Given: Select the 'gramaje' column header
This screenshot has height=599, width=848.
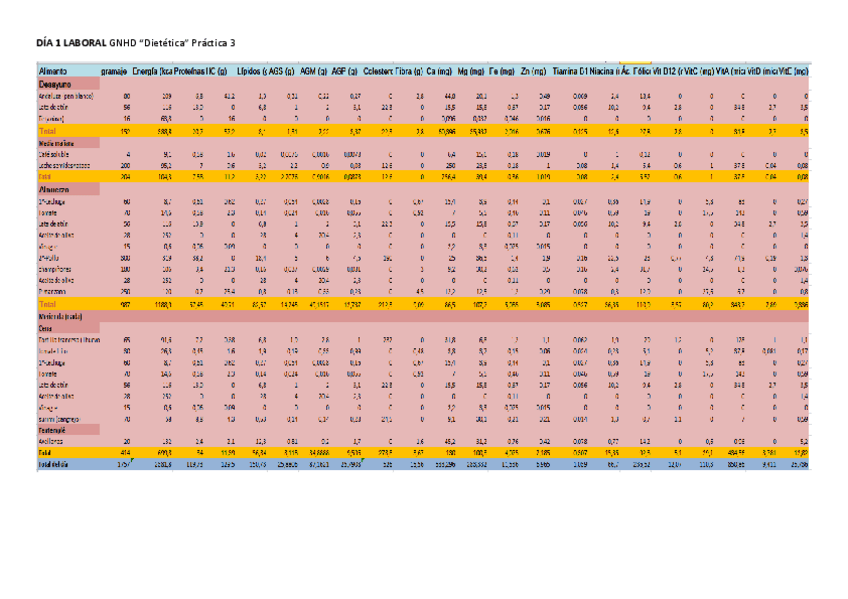Looking at the screenshot, I should 114,71.
